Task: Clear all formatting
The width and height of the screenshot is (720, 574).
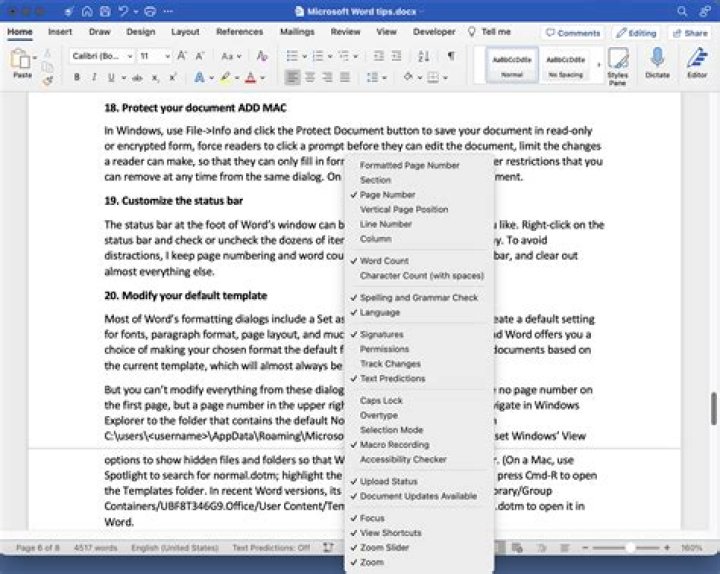Action: point(262,56)
